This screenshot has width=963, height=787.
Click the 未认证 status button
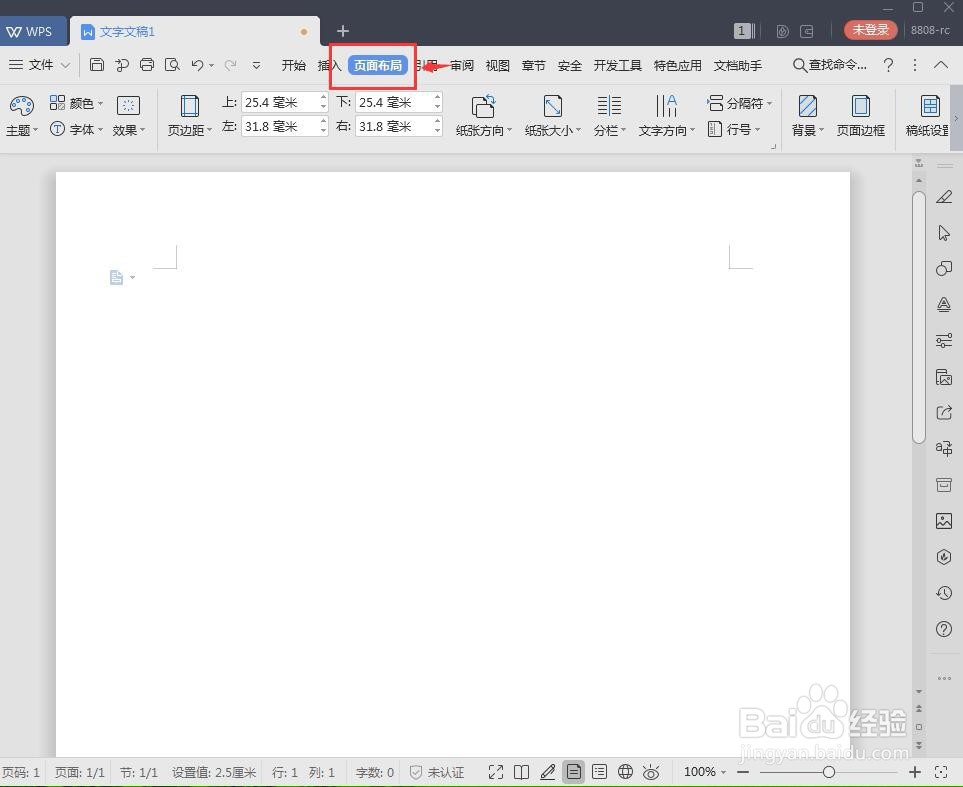pyautogui.click(x=437, y=772)
